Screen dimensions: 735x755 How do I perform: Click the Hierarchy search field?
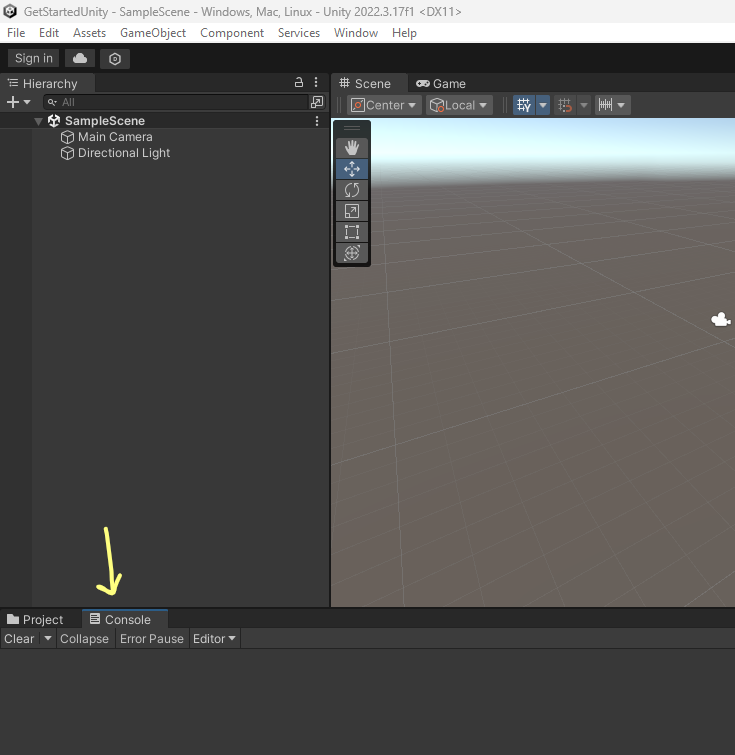(x=175, y=102)
